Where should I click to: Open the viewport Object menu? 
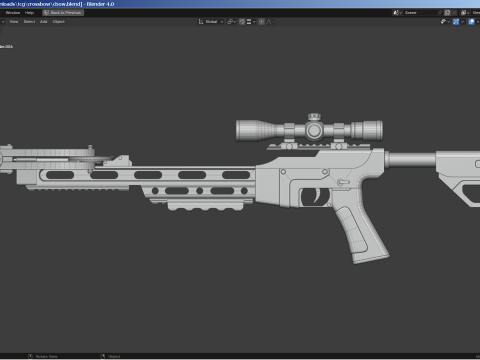click(x=59, y=22)
